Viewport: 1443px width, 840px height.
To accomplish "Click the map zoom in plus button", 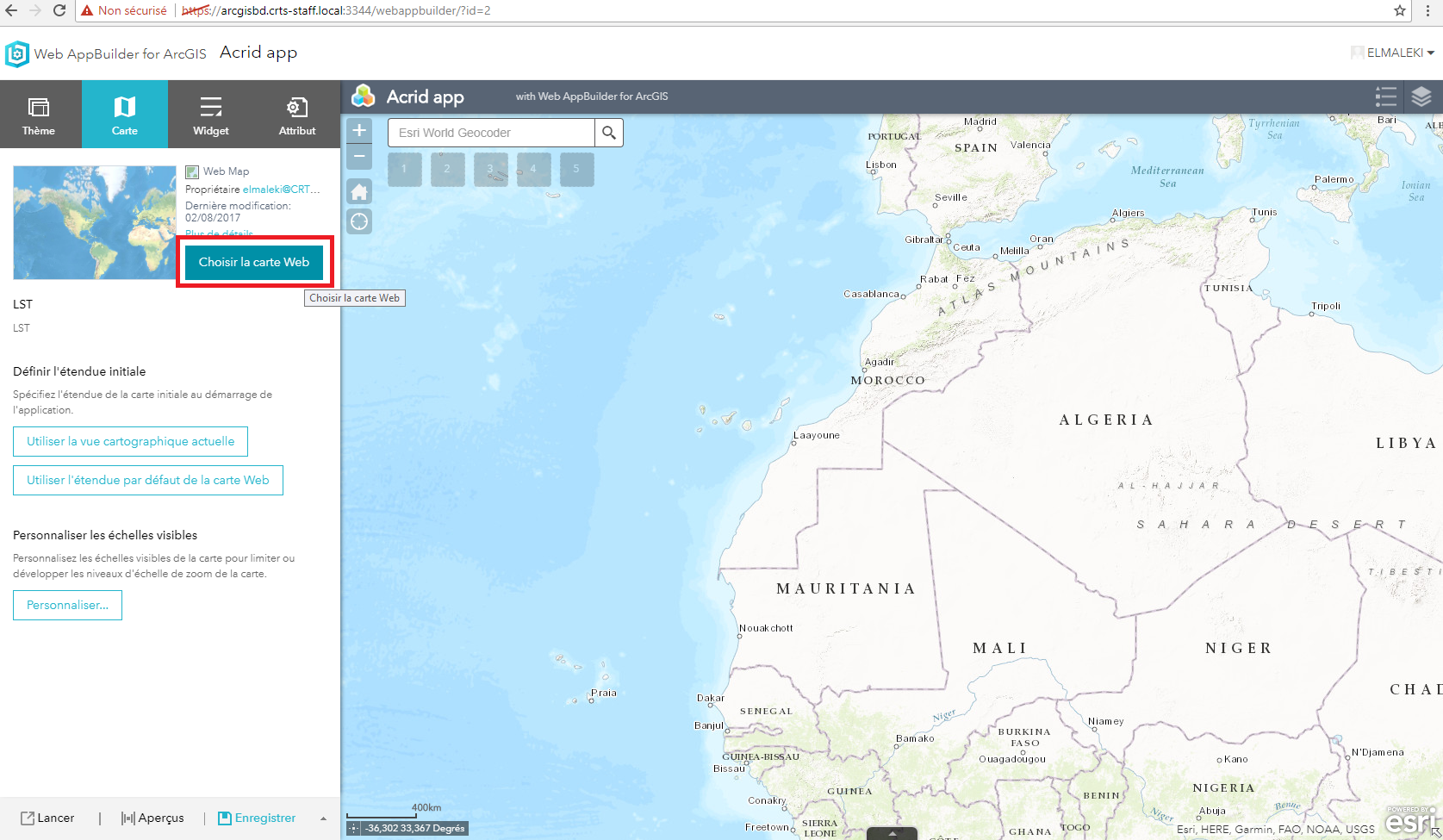I will tap(359, 130).
